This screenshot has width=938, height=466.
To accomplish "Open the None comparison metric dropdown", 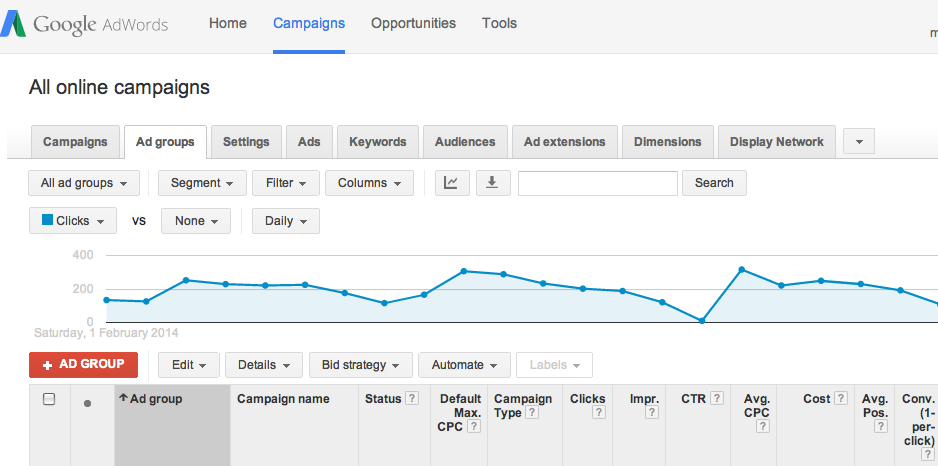I will point(196,221).
